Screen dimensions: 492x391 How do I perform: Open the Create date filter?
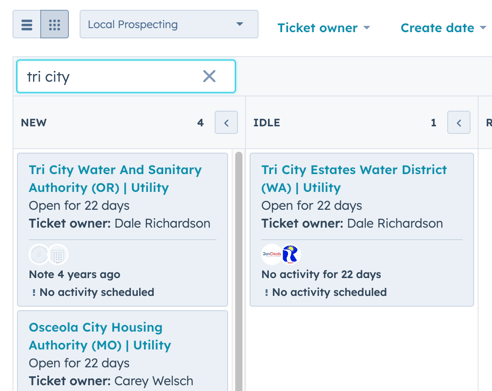tap(443, 28)
